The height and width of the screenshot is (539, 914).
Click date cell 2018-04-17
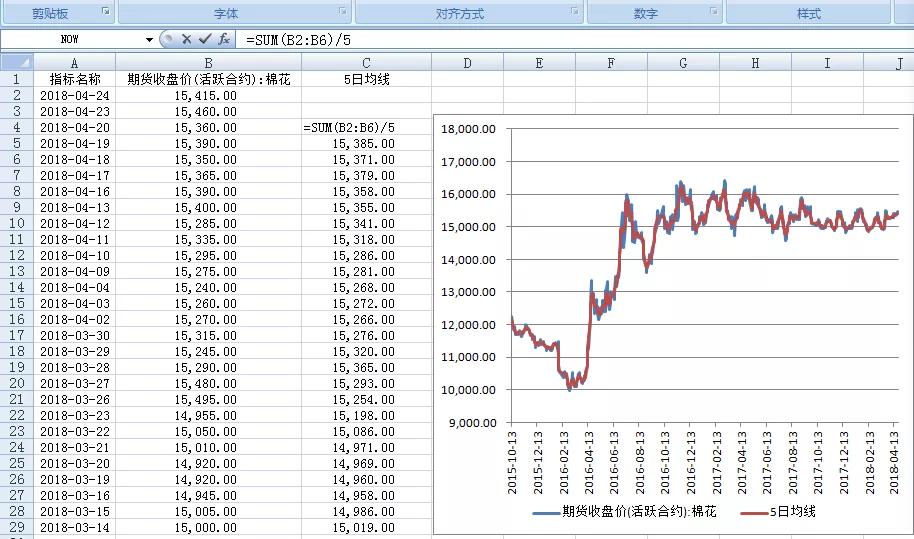[x=75, y=175]
